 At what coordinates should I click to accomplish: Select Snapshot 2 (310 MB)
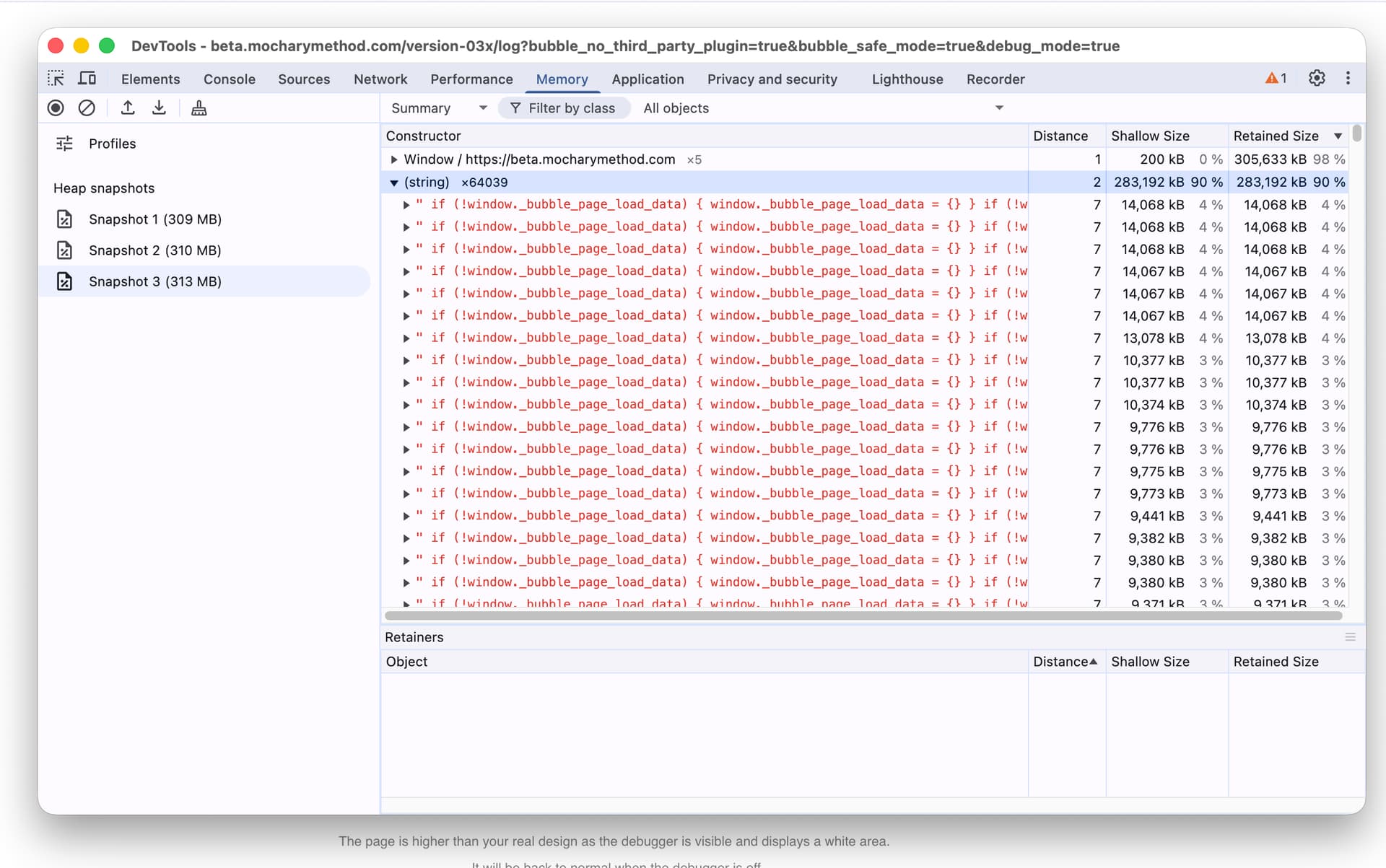click(x=154, y=250)
